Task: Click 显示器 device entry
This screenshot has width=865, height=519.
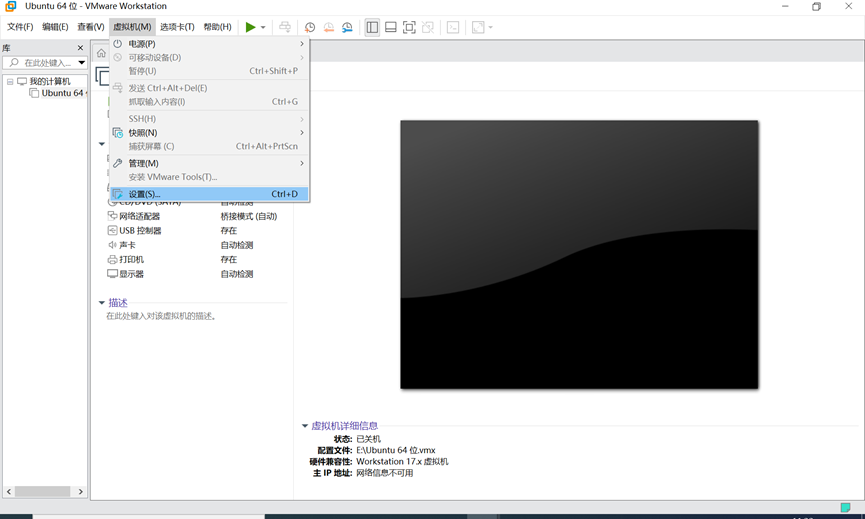Action: point(131,274)
